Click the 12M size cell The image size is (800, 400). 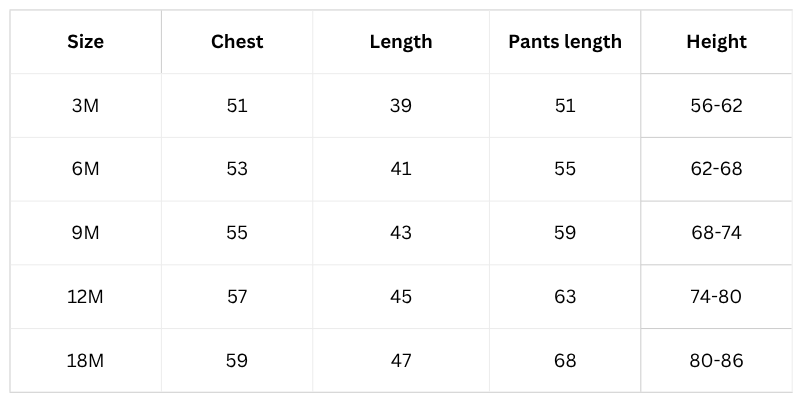coord(85,297)
